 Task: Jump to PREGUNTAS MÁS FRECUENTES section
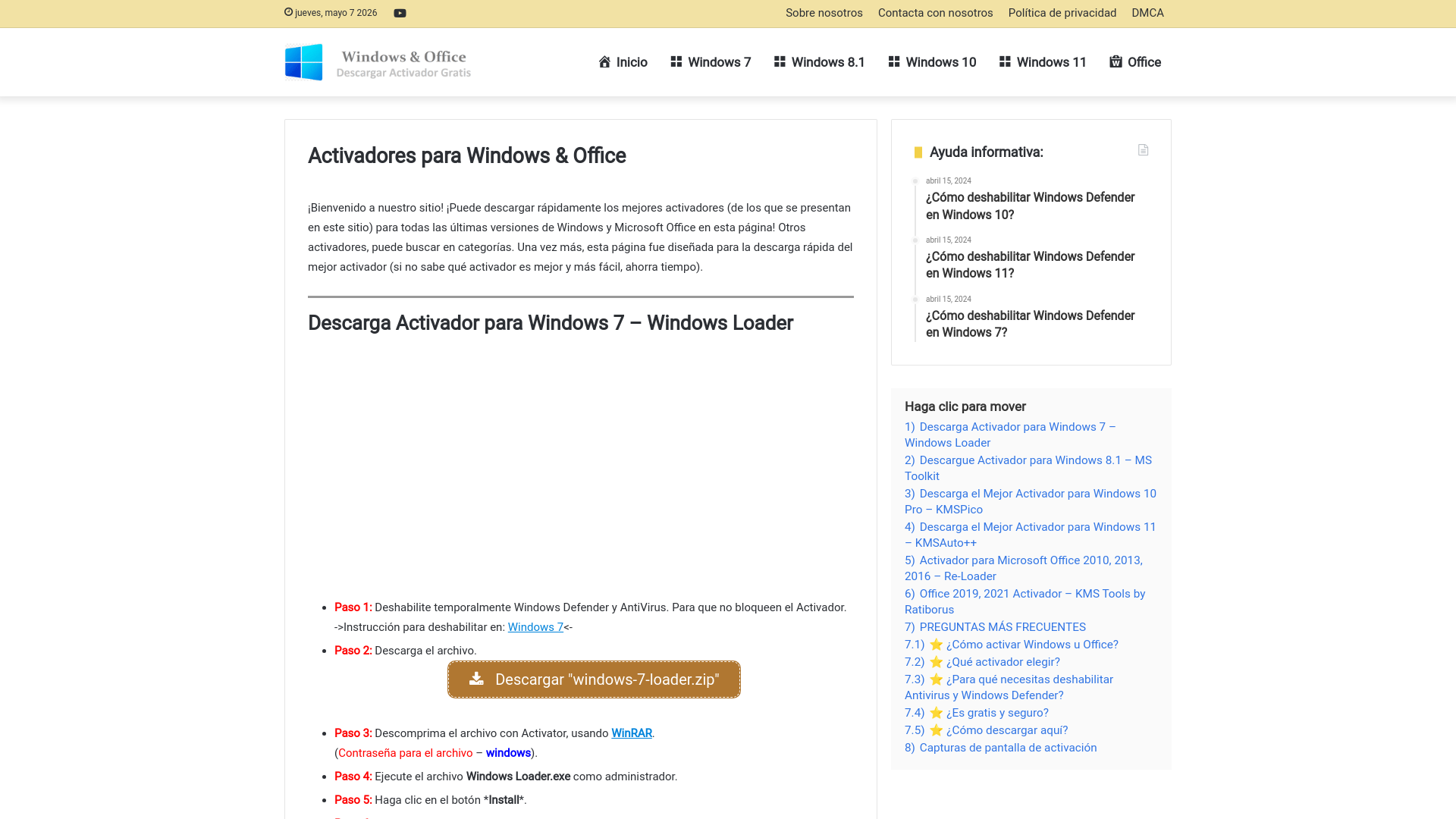point(995,627)
